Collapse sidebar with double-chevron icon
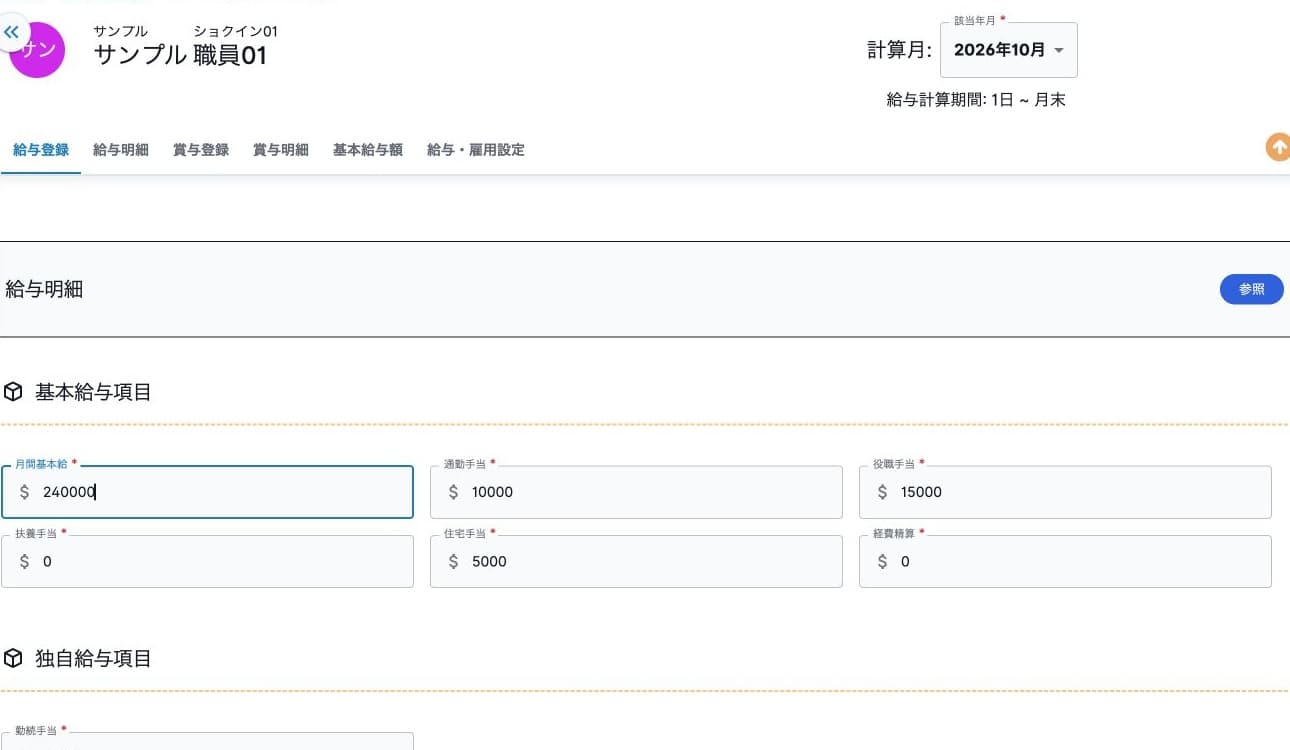1290x750 pixels. [x=11, y=32]
